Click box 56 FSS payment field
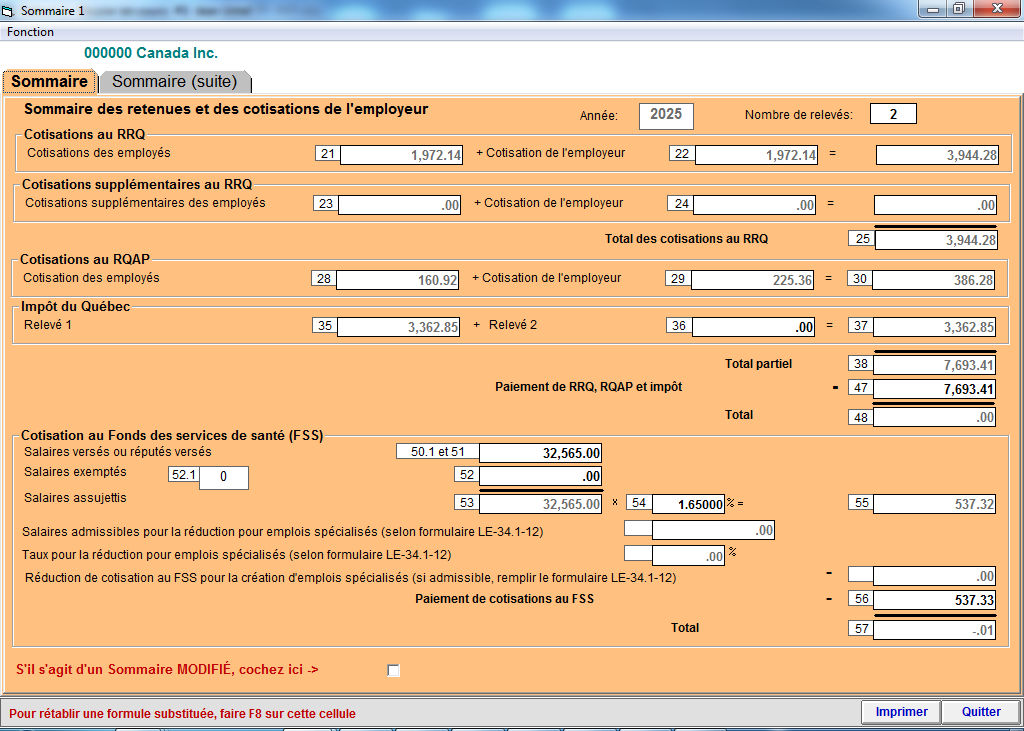Image resolution: width=1024 pixels, height=731 pixels. [x=935, y=600]
